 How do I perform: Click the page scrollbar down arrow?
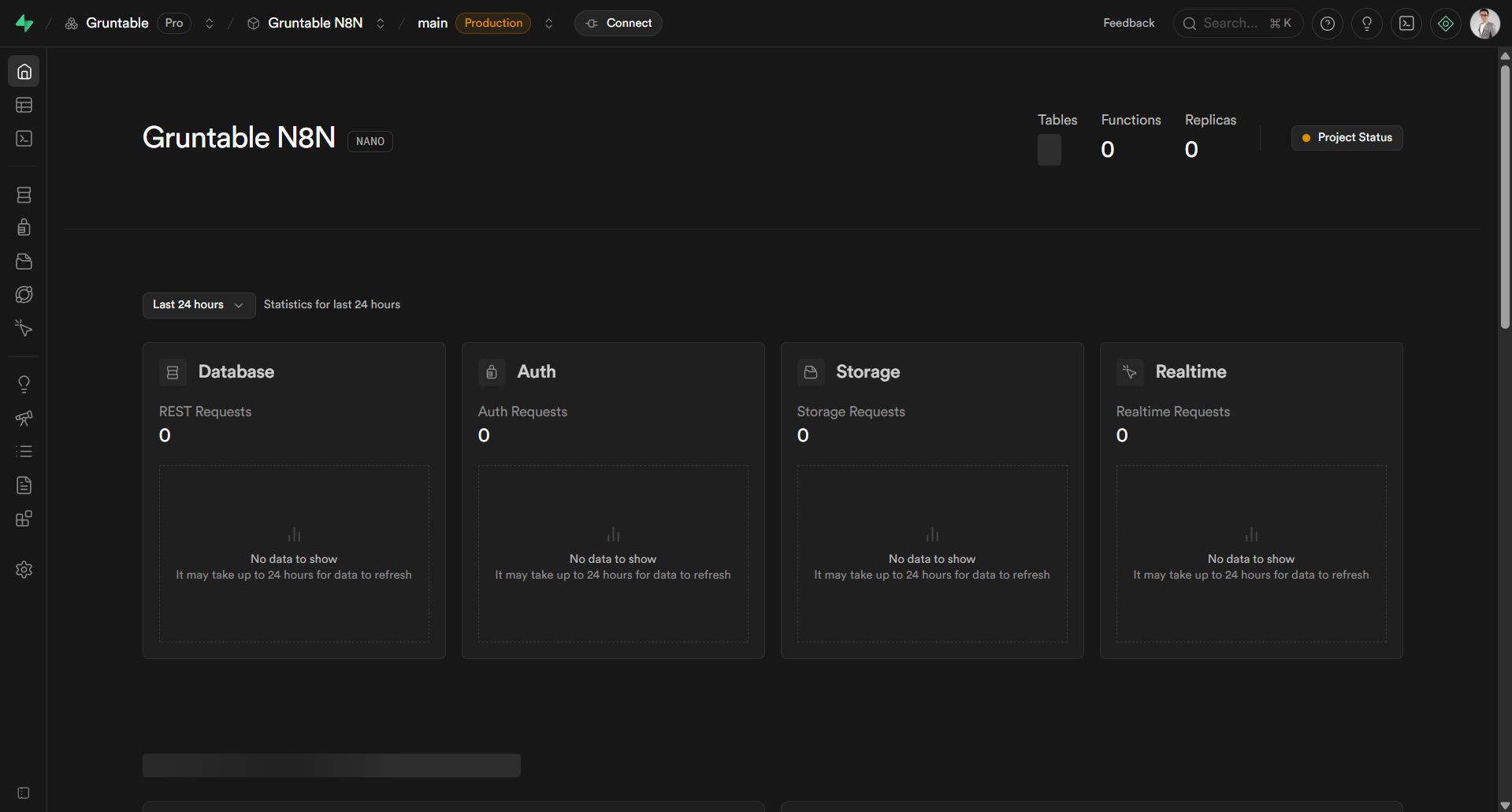coord(1505,806)
